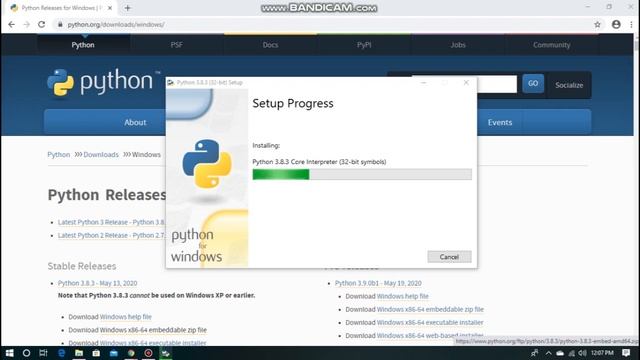
Task: Download 3.8.3 Windows x86-64 embeddable zip file
Action: coord(153,330)
